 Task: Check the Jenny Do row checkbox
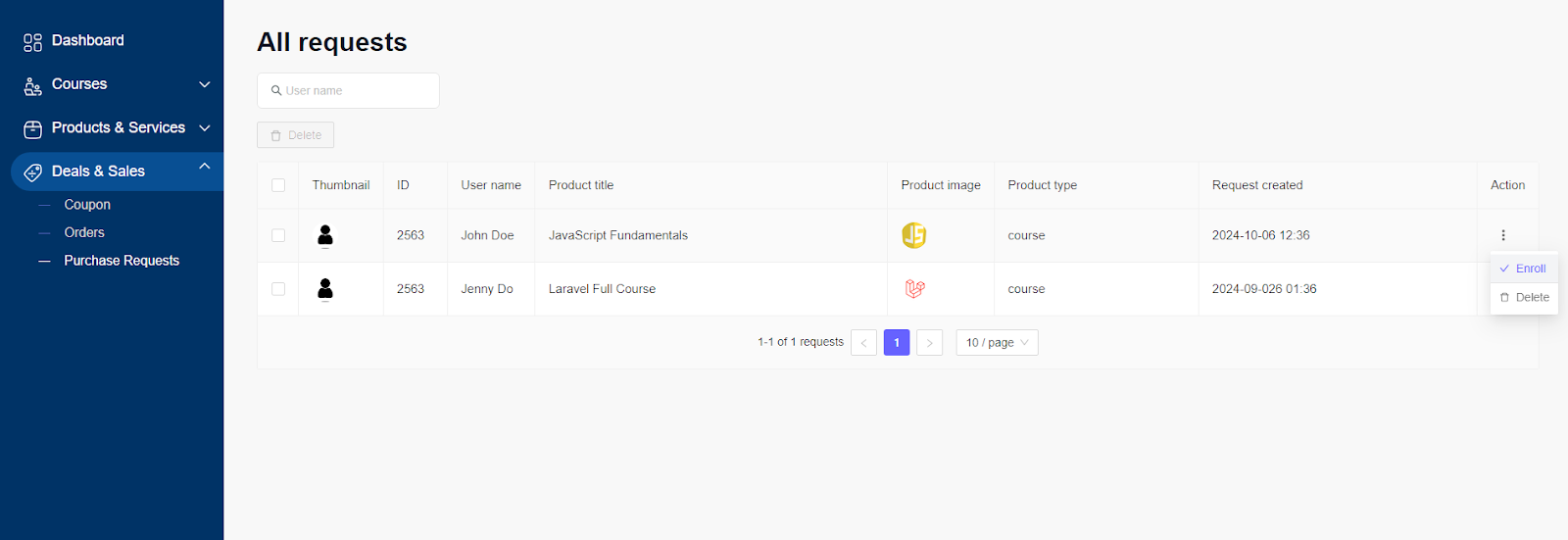point(278,289)
